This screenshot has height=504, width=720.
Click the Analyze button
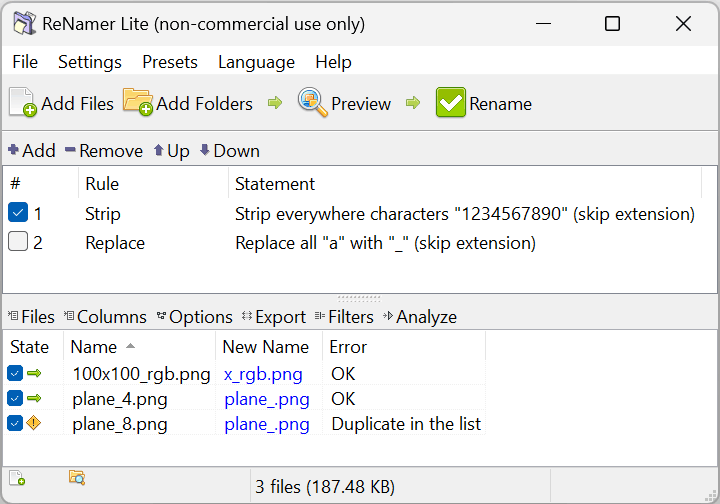419,317
